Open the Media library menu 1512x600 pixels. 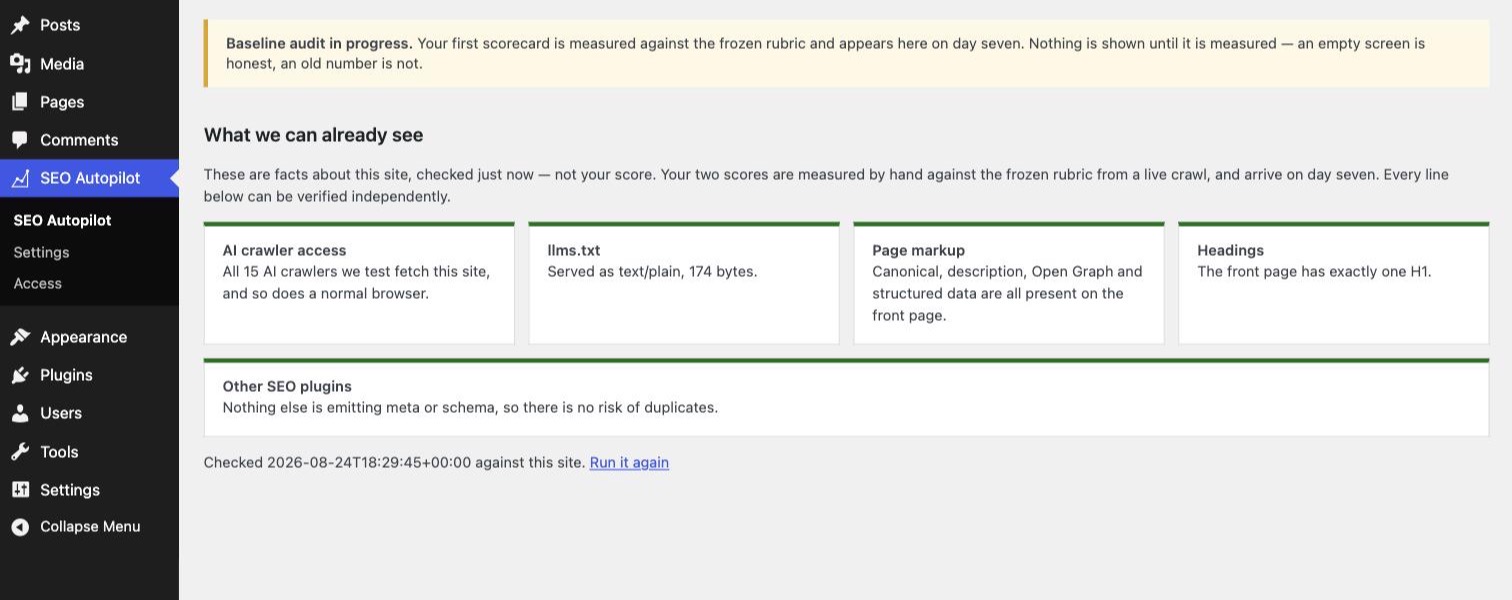coord(89,64)
